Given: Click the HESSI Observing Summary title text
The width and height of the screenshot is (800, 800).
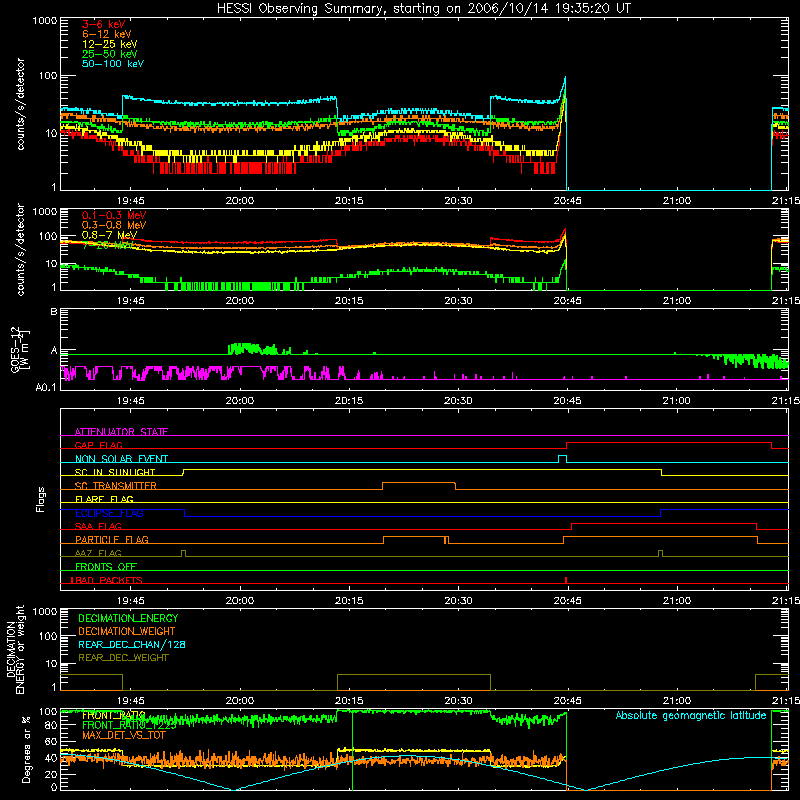Looking at the screenshot, I should [423, 9].
